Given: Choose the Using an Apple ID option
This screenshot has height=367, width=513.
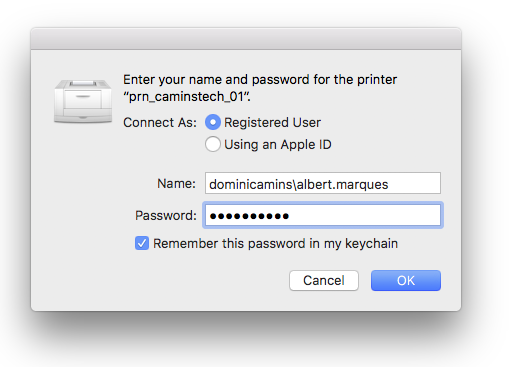Looking at the screenshot, I should click(213, 144).
